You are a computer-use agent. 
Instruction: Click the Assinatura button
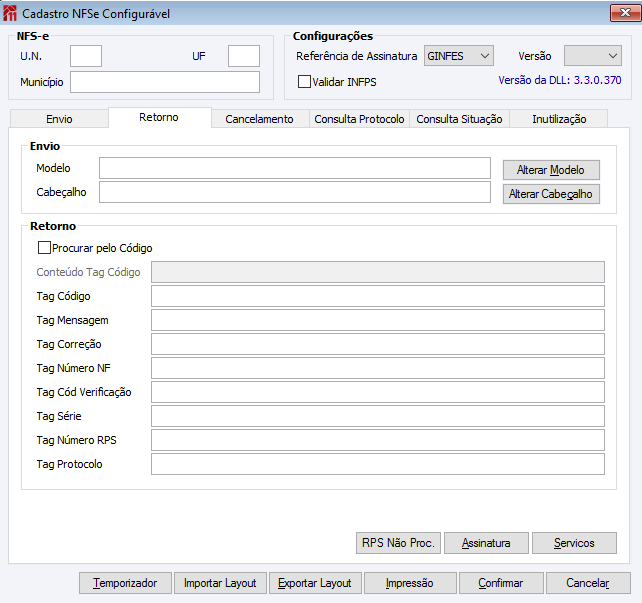(486, 543)
